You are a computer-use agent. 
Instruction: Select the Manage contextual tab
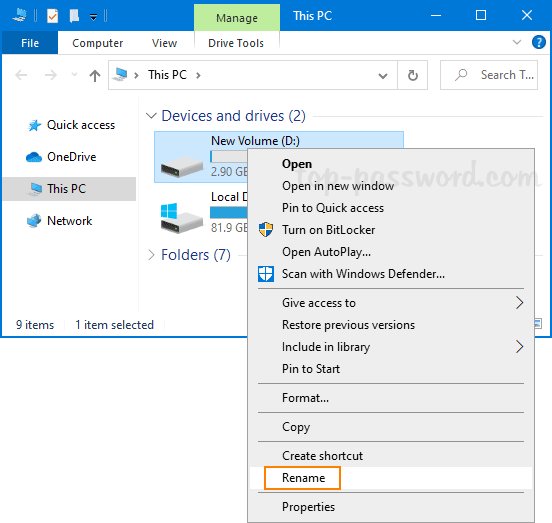(237, 18)
